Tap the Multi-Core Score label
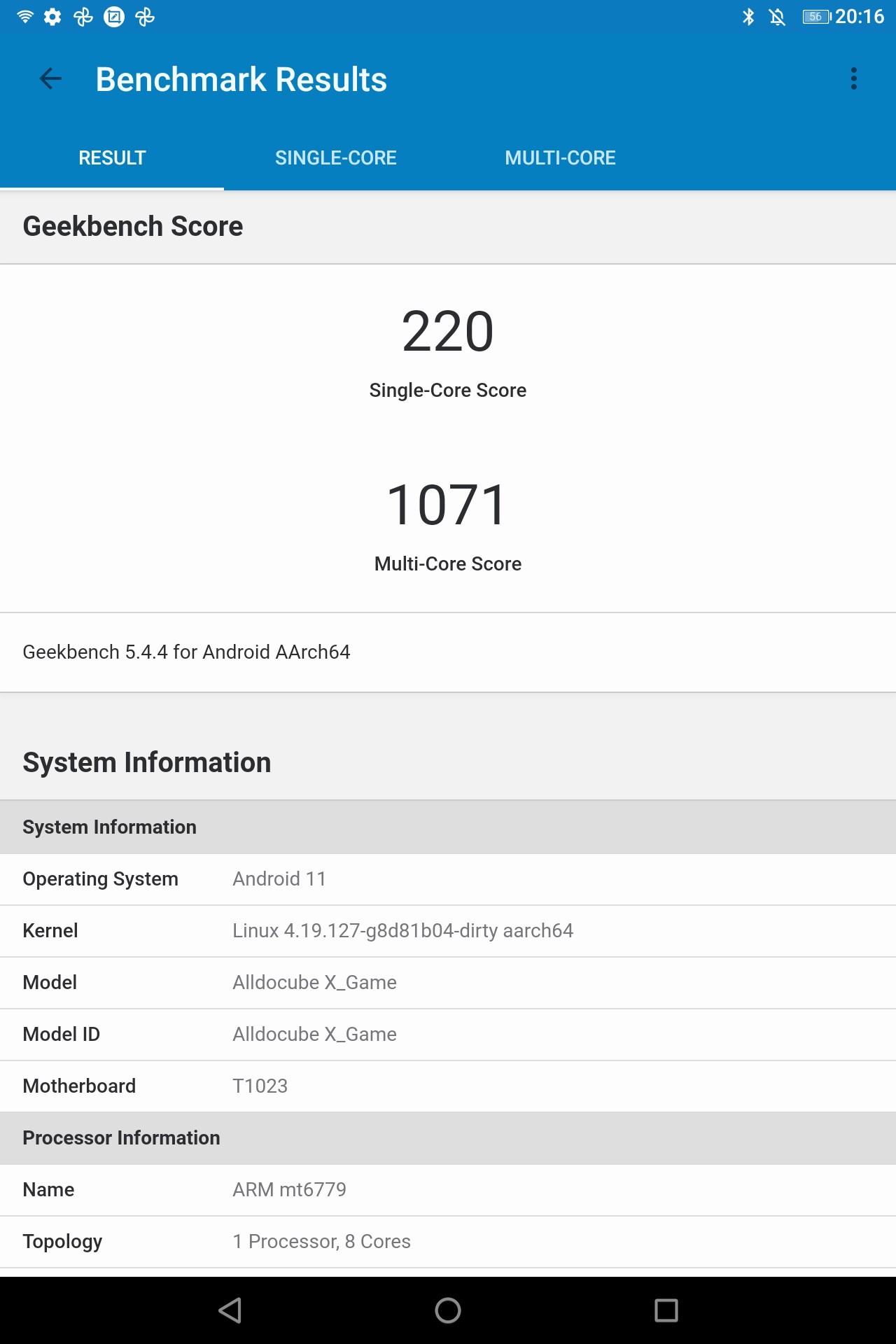The image size is (896, 1344). coord(448,563)
